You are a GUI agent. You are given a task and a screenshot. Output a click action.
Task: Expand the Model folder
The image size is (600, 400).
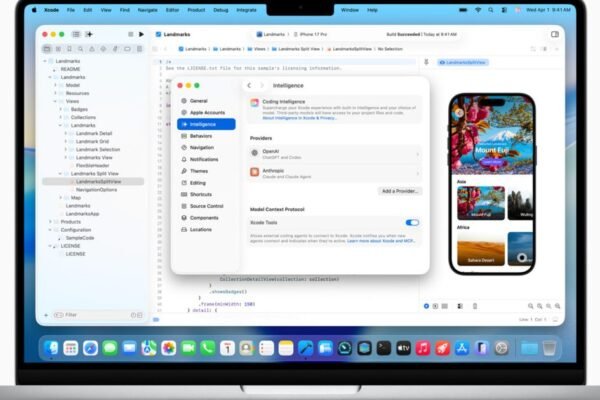coord(55,85)
